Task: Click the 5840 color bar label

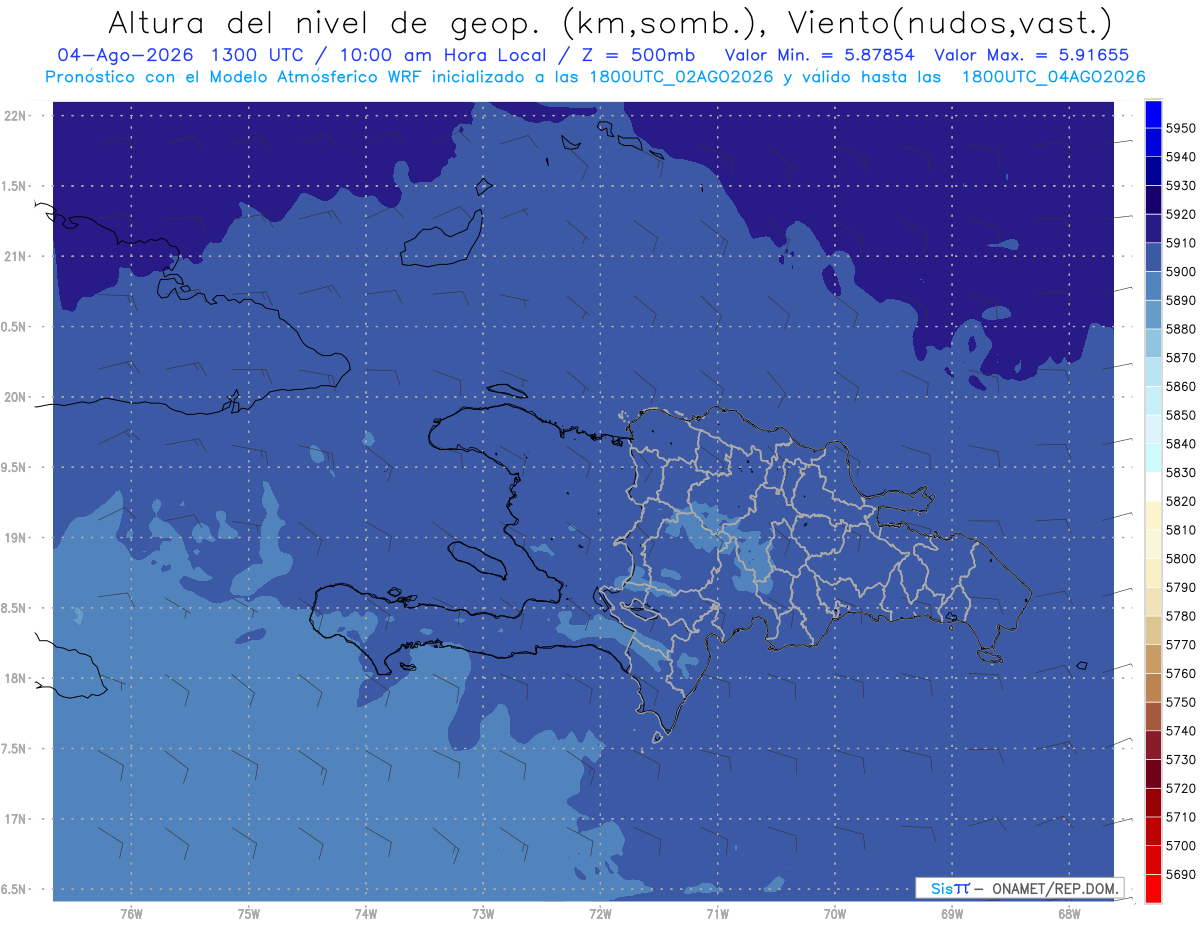Action: coord(1180,444)
